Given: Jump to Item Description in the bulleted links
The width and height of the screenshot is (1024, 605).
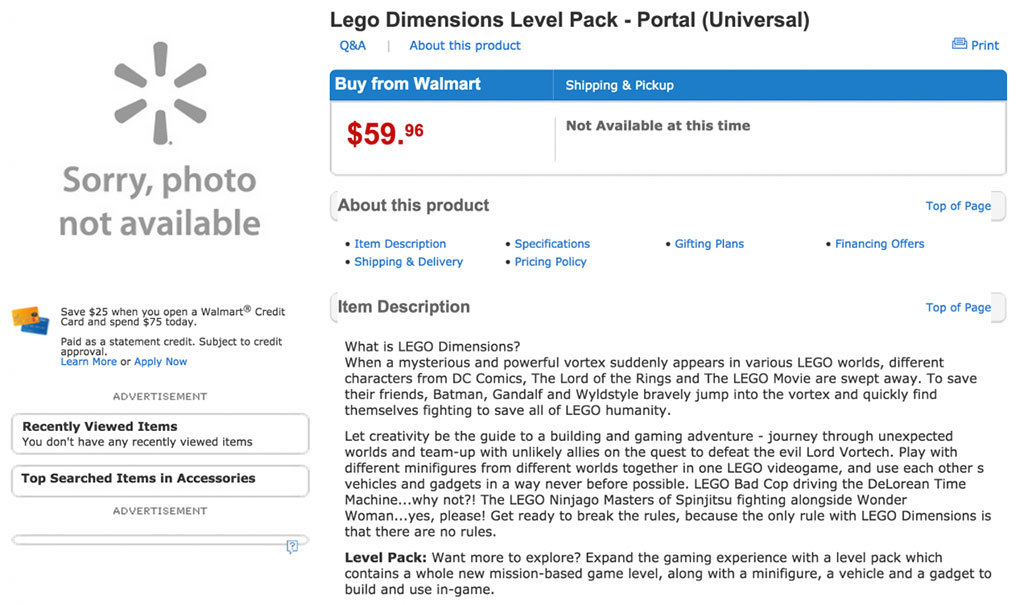Looking at the screenshot, I should (400, 244).
